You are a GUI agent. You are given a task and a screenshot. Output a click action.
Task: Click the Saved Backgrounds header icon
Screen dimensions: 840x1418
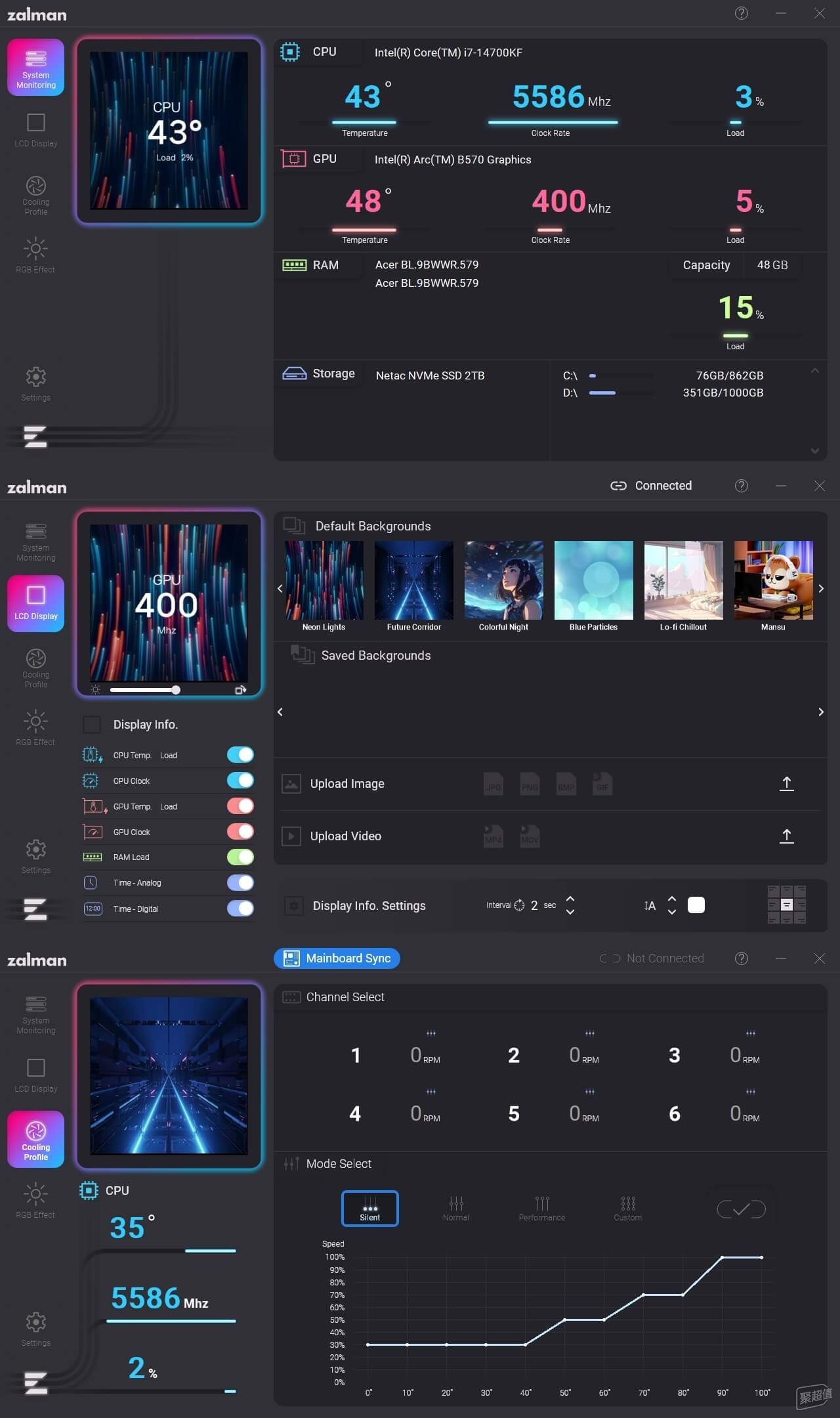[x=303, y=655]
